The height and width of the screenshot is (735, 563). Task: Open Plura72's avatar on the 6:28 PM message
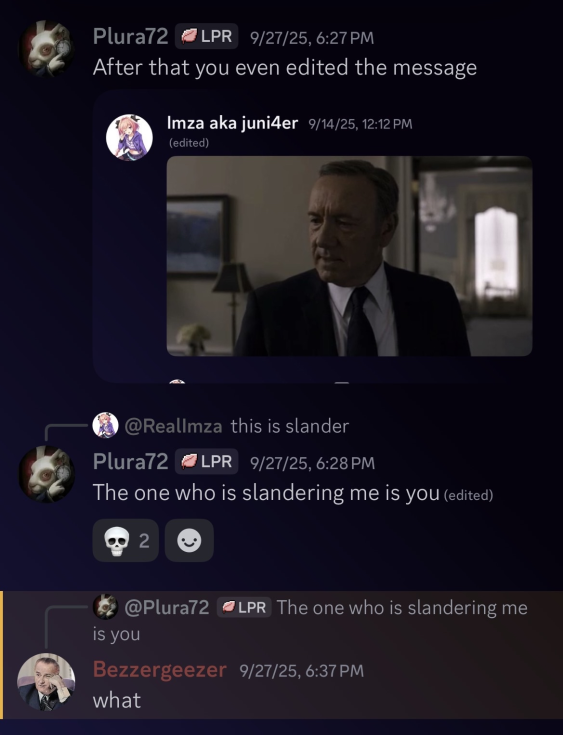pyautogui.click(x=46, y=474)
